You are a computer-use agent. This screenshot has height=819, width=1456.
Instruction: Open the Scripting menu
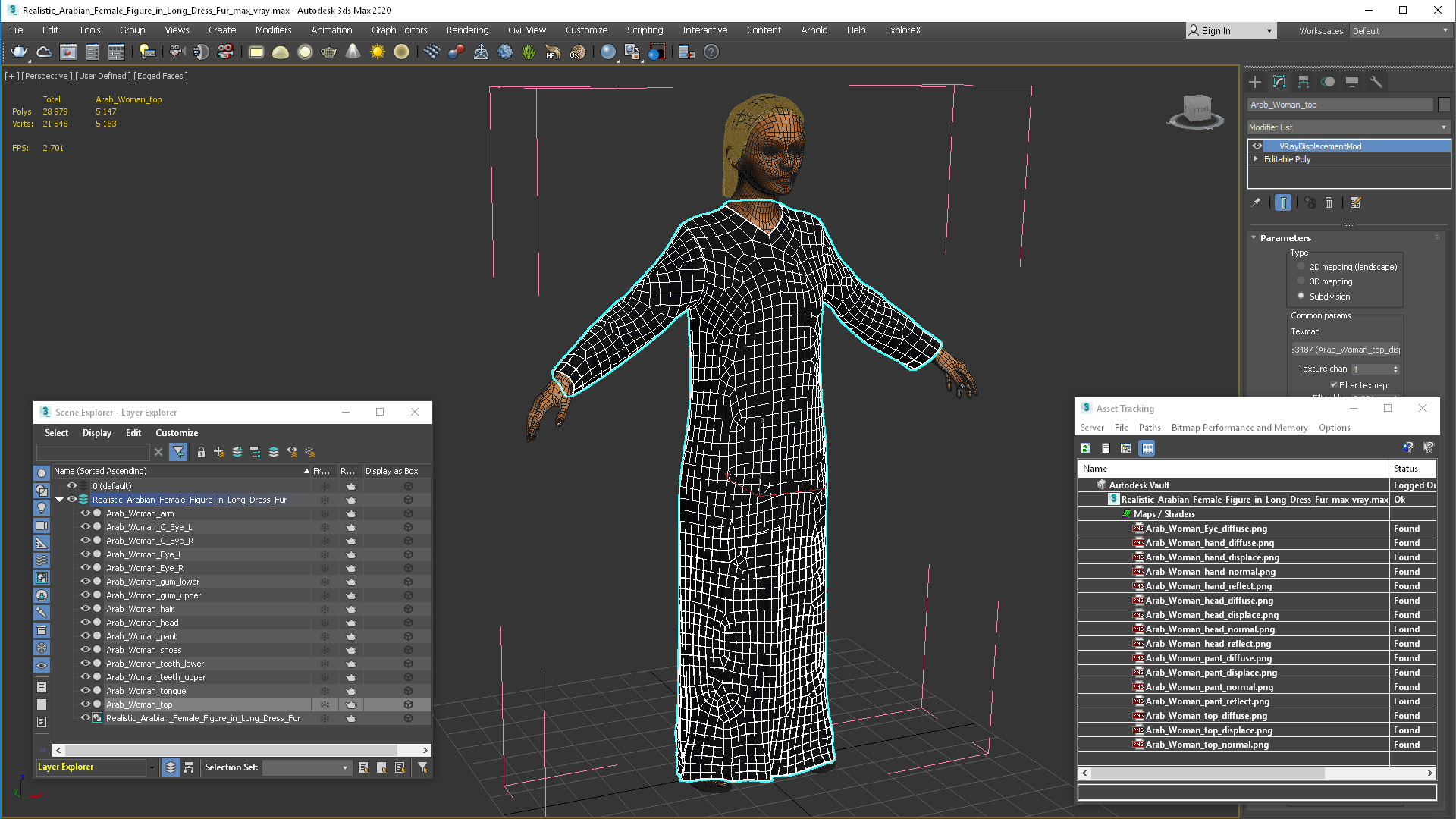pos(645,30)
